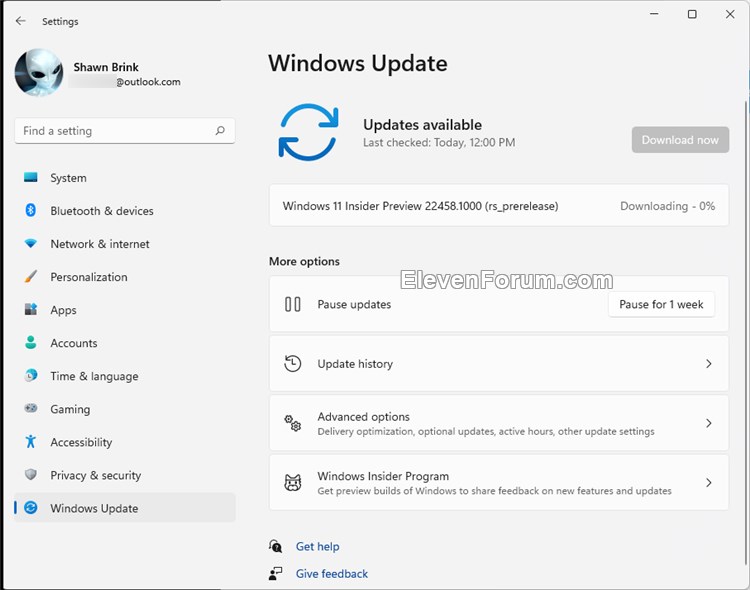Close the Settings window

[730, 14]
